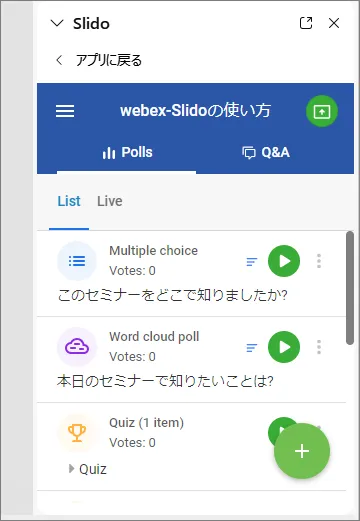The width and height of the screenshot is (360, 521).
Task: Open three-dot menu for Word cloud poll
Action: tap(319, 347)
